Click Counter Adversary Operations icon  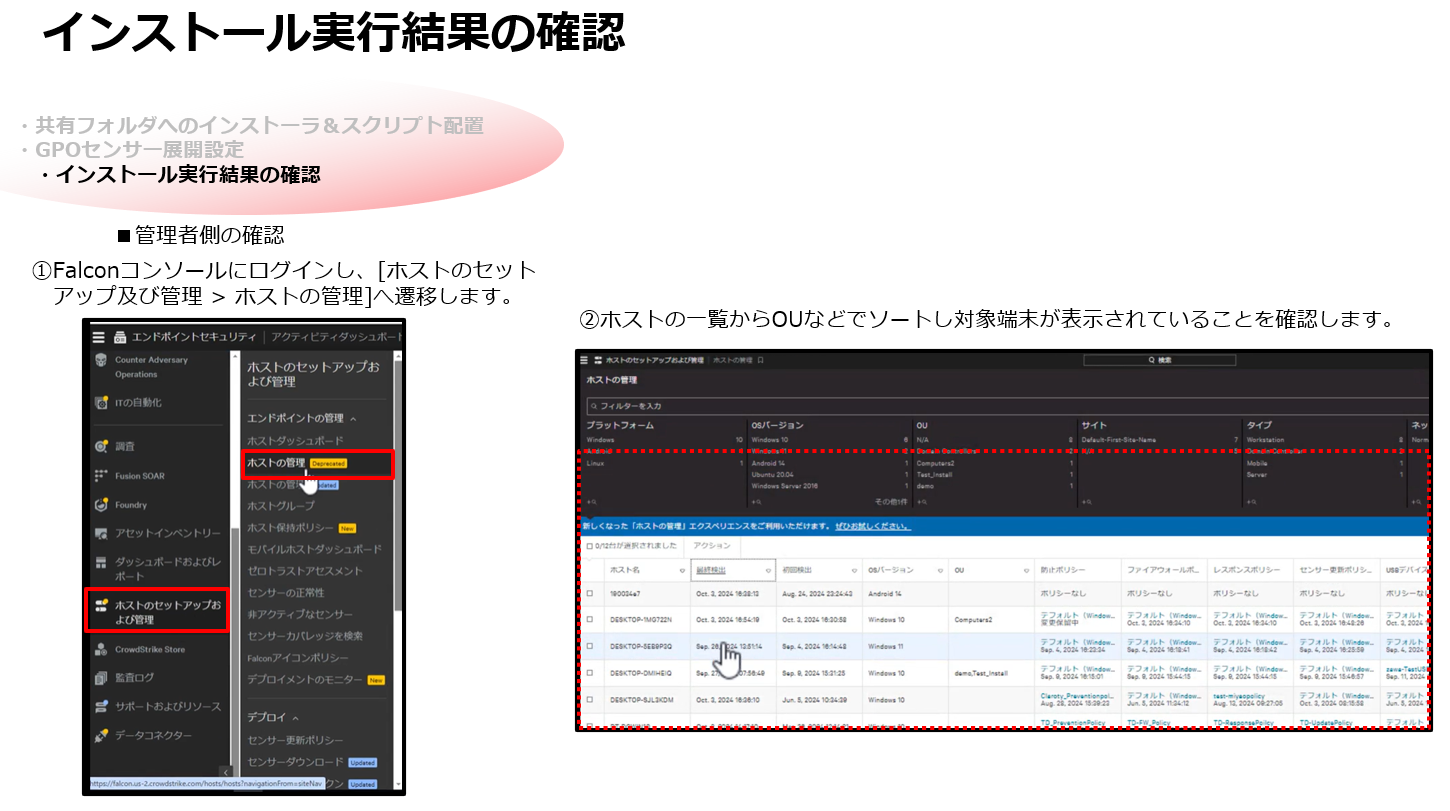pyautogui.click(x=101, y=360)
